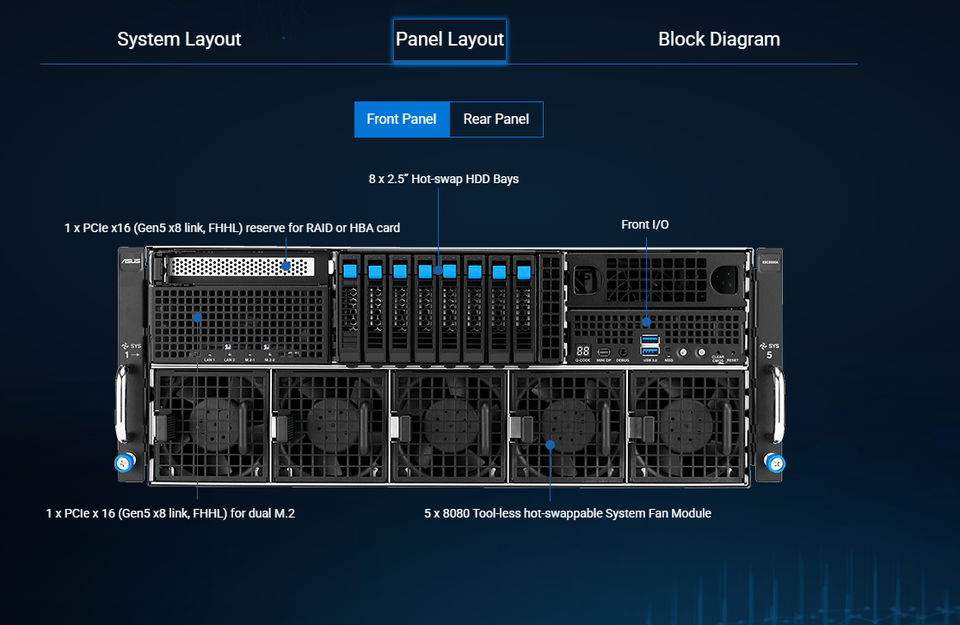Click the leftmost system fan module
The width and height of the screenshot is (960, 625).
tap(210, 425)
